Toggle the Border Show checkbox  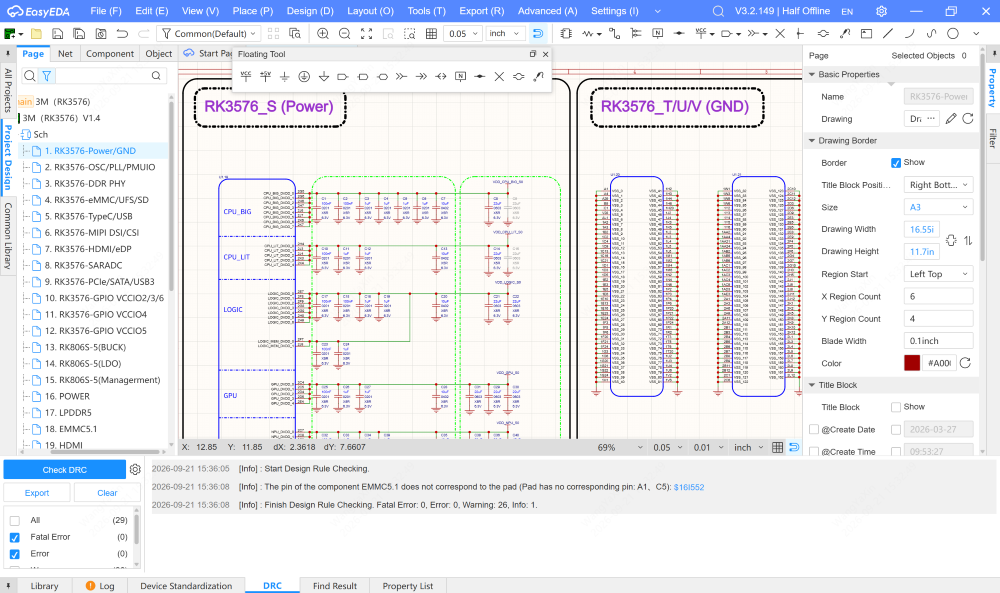(x=896, y=163)
